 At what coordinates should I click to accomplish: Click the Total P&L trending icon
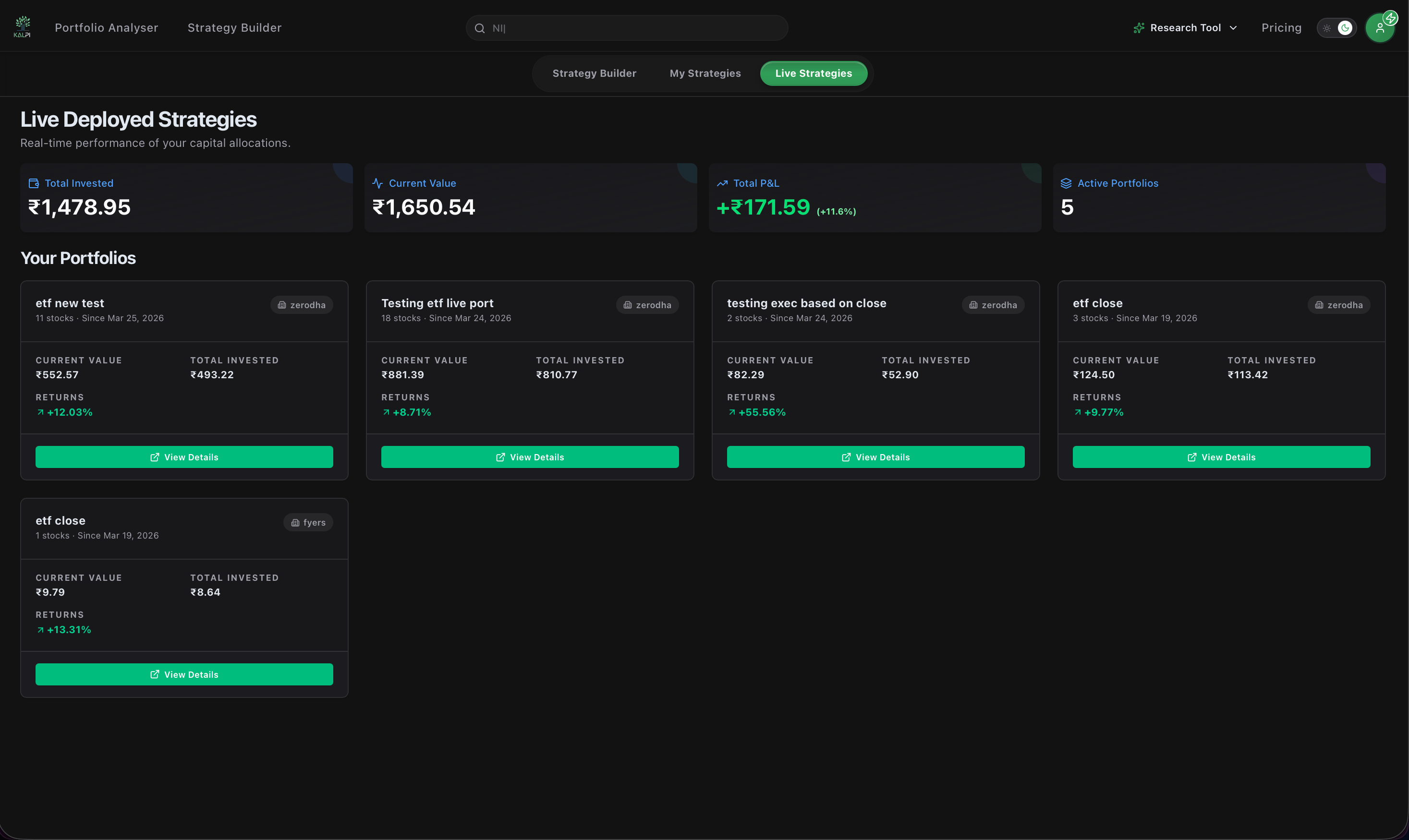tap(722, 183)
